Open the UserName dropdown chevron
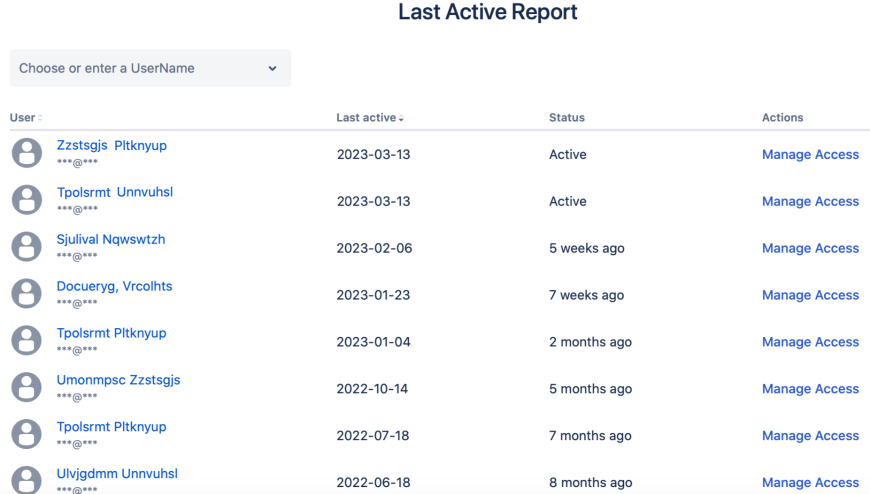Viewport: 870px width, 494px height. tap(272, 68)
